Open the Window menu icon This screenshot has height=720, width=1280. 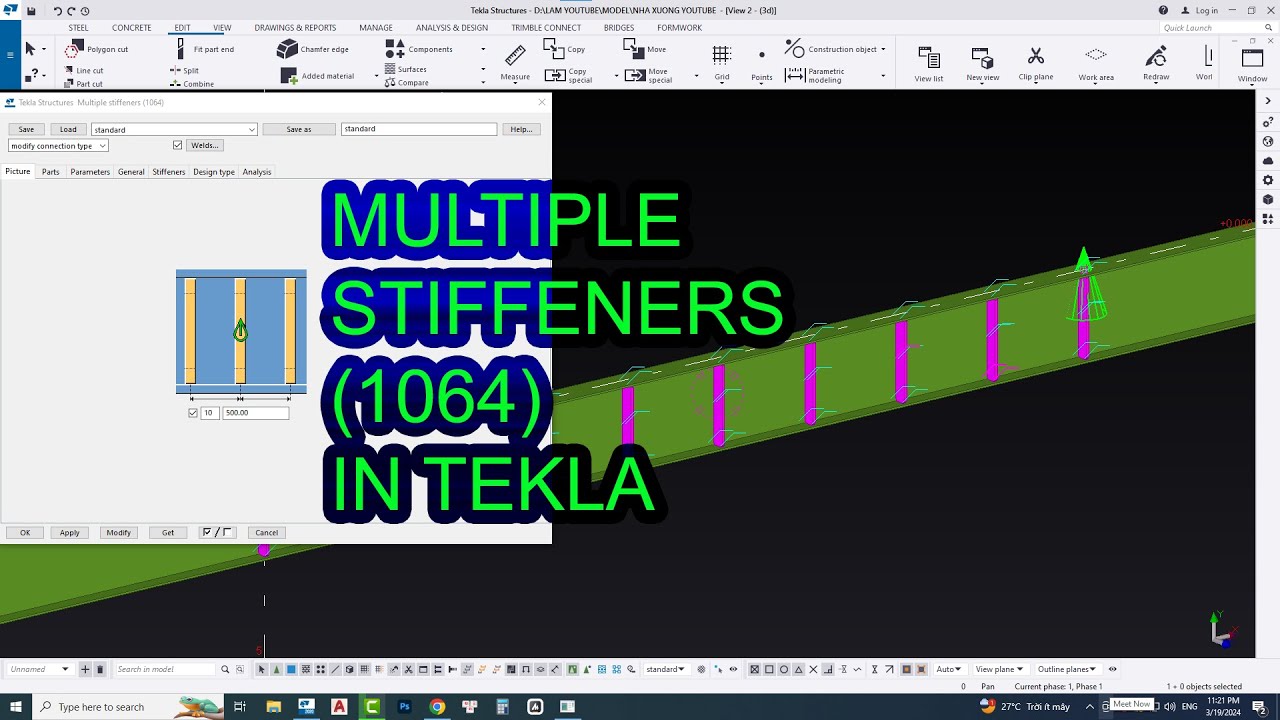pos(1252,64)
